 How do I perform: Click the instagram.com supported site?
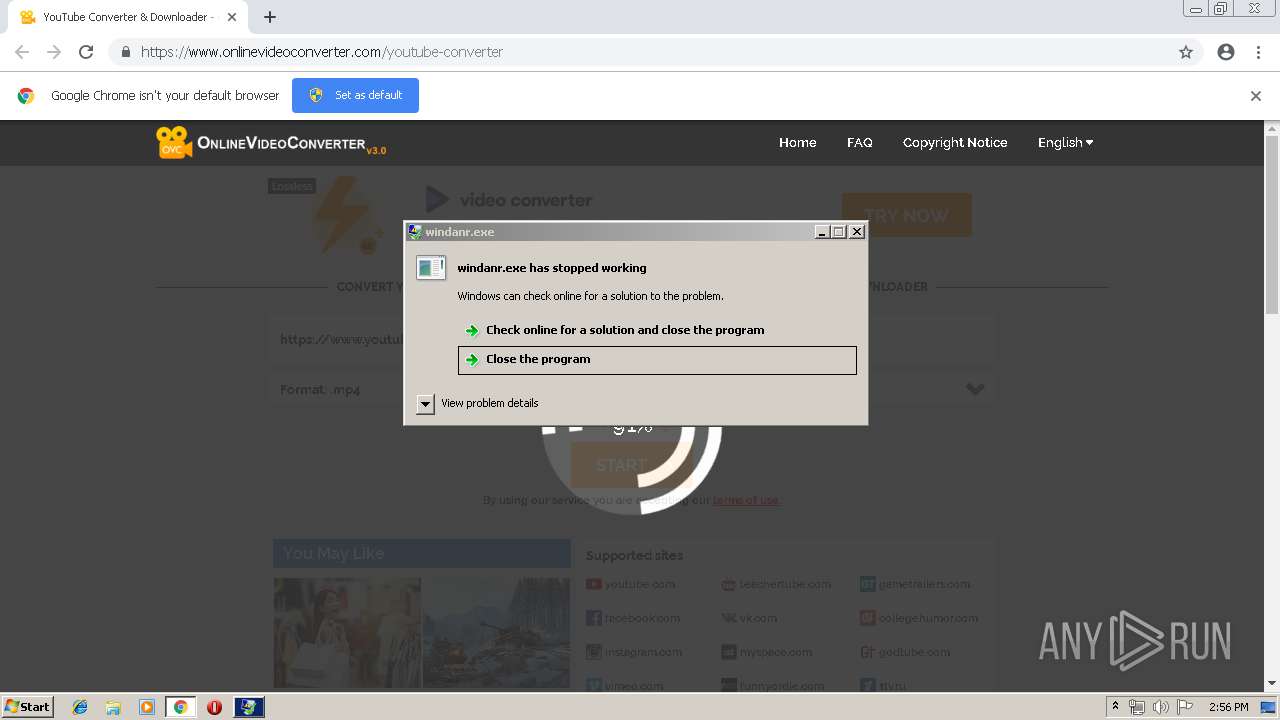[634, 652]
